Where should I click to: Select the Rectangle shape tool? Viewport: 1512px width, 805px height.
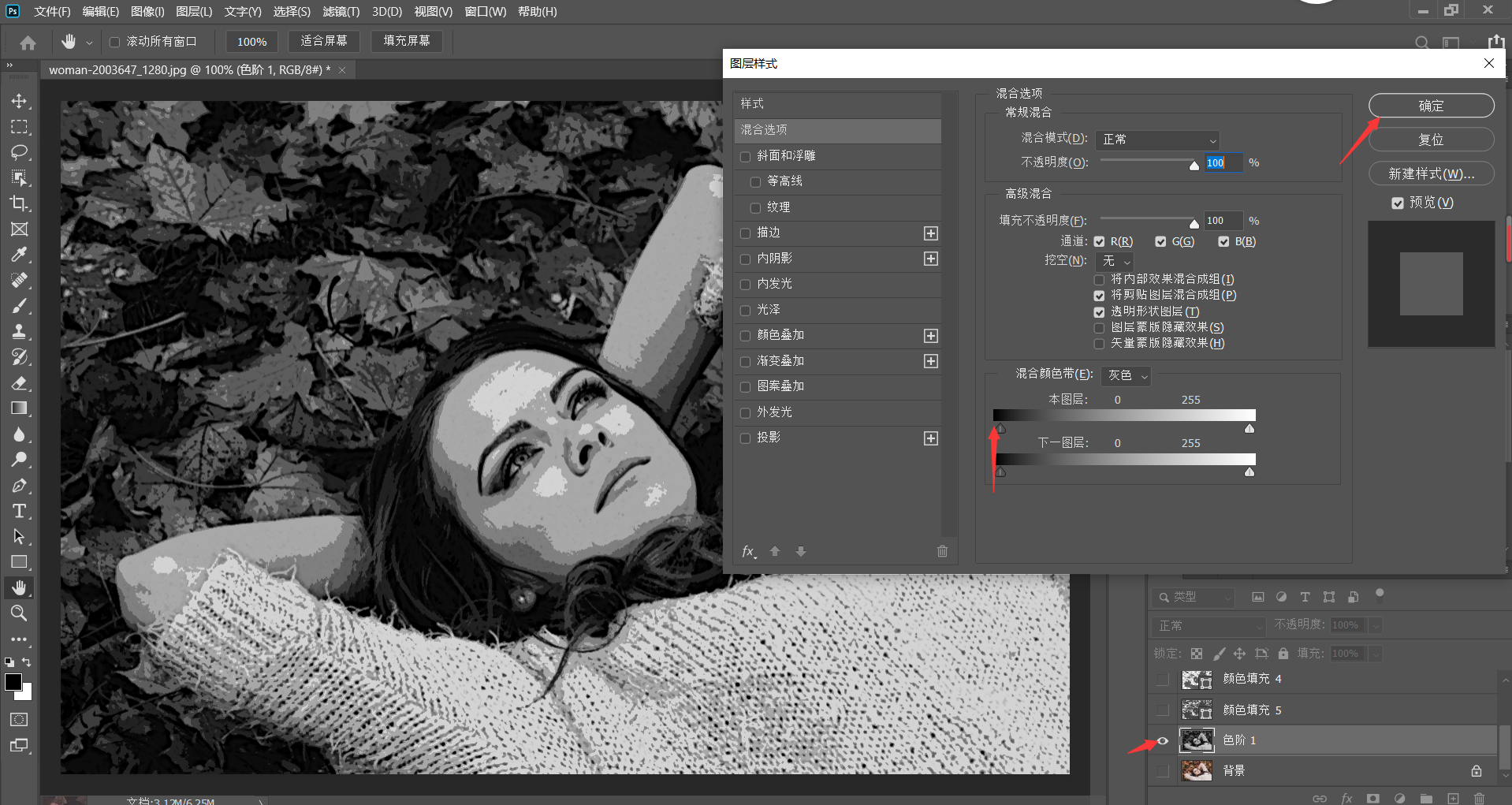[x=19, y=562]
